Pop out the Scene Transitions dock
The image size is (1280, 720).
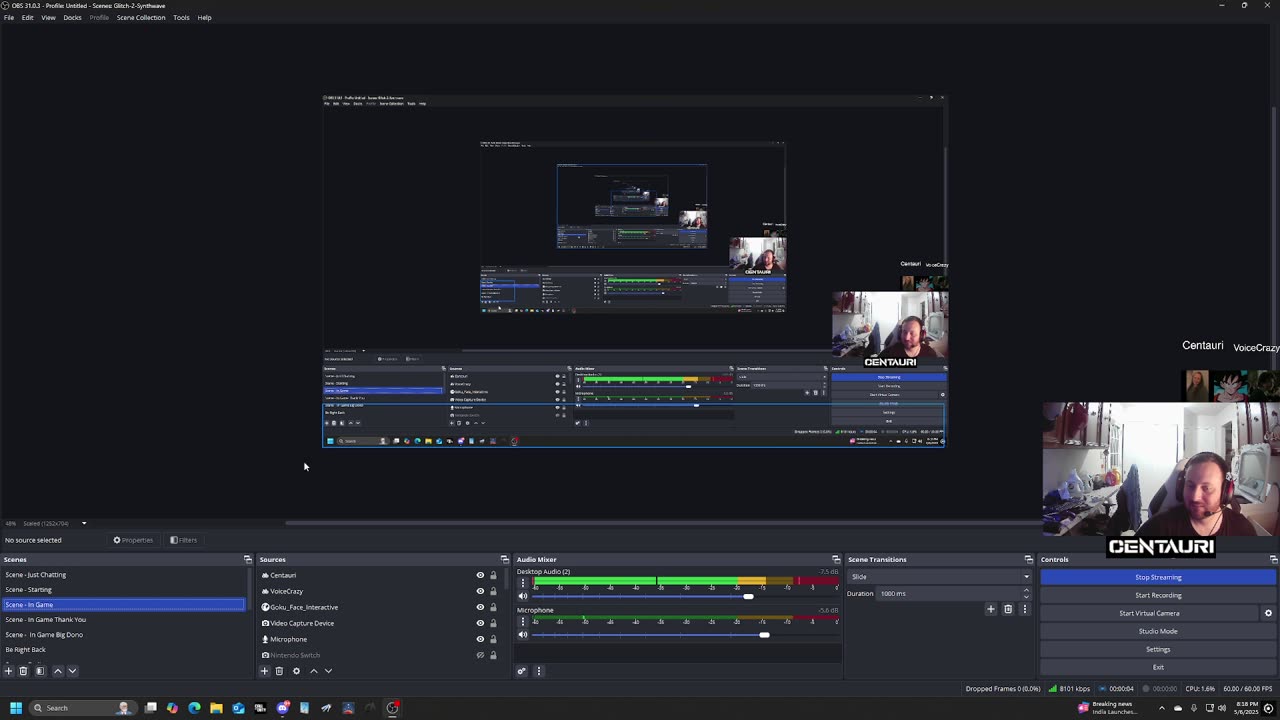1028,559
